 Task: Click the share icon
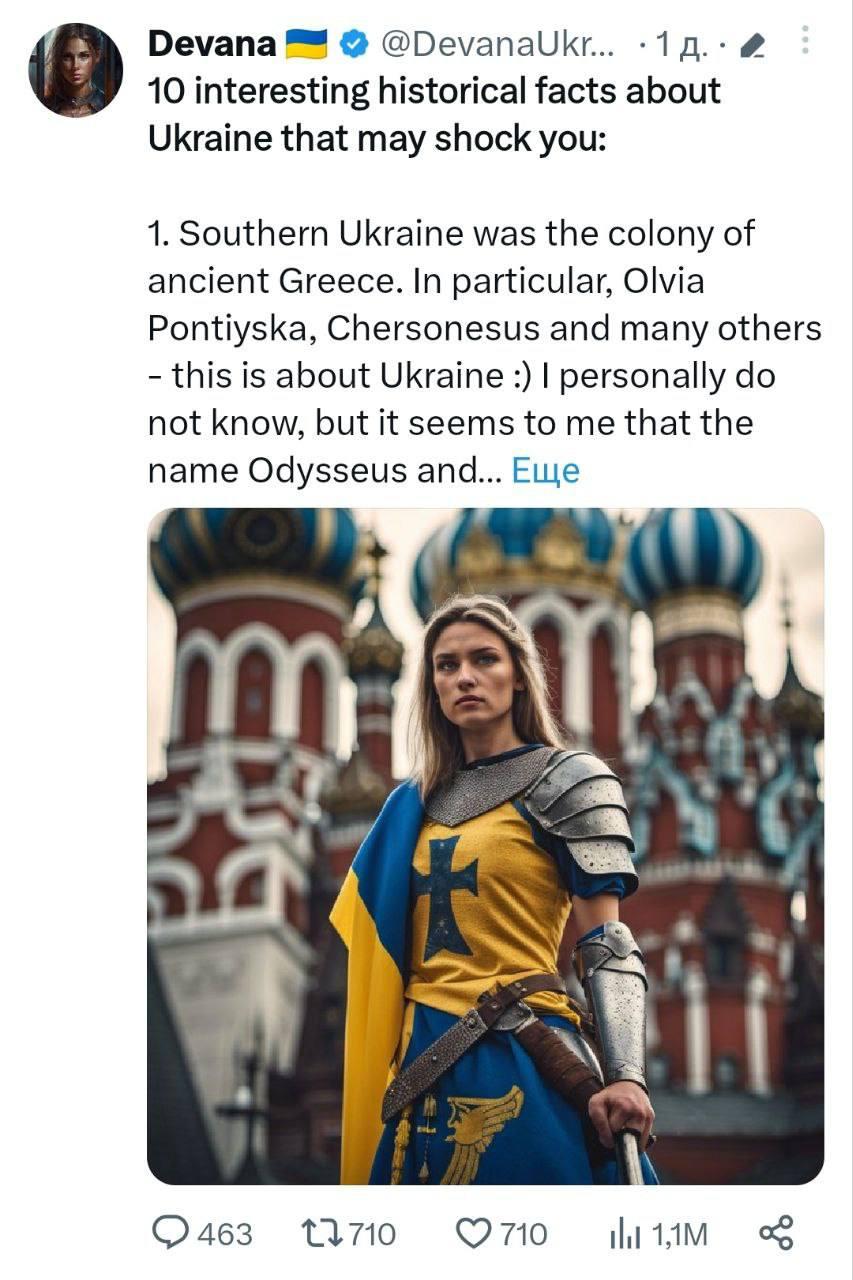tap(776, 1233)
